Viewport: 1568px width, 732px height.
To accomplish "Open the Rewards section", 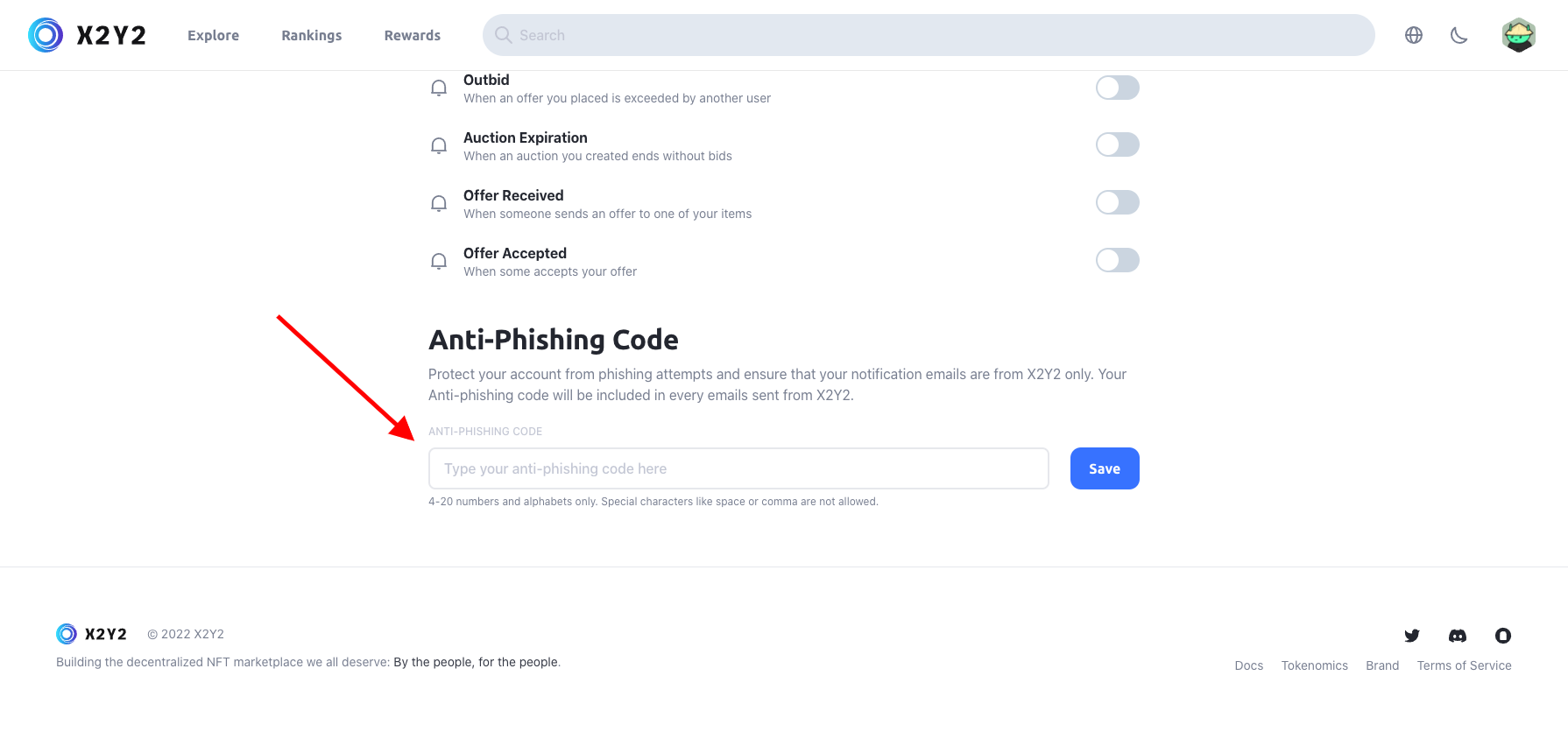I will [412, 35].
